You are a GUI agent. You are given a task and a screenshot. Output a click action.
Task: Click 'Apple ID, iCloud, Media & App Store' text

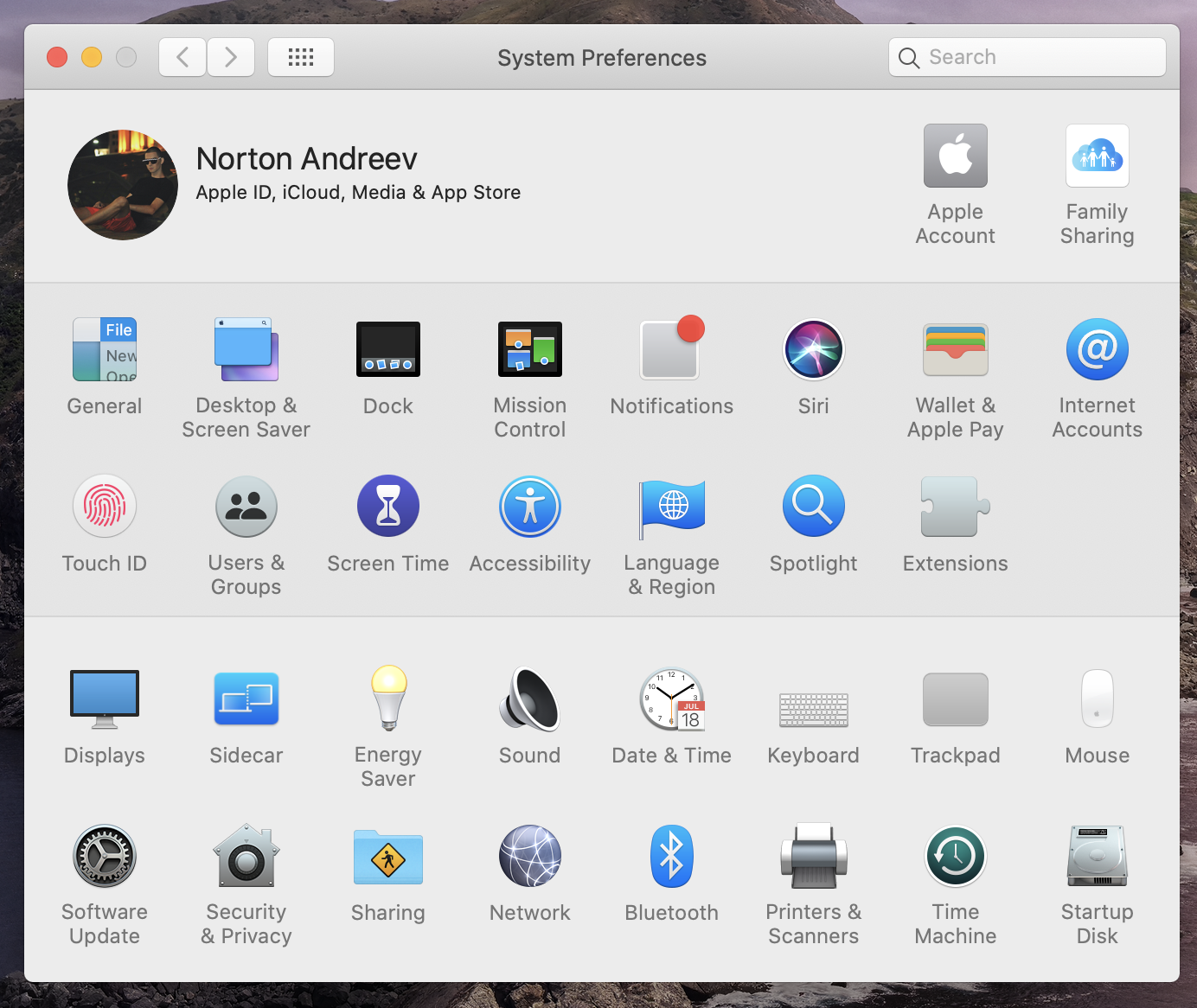(358, 192)
